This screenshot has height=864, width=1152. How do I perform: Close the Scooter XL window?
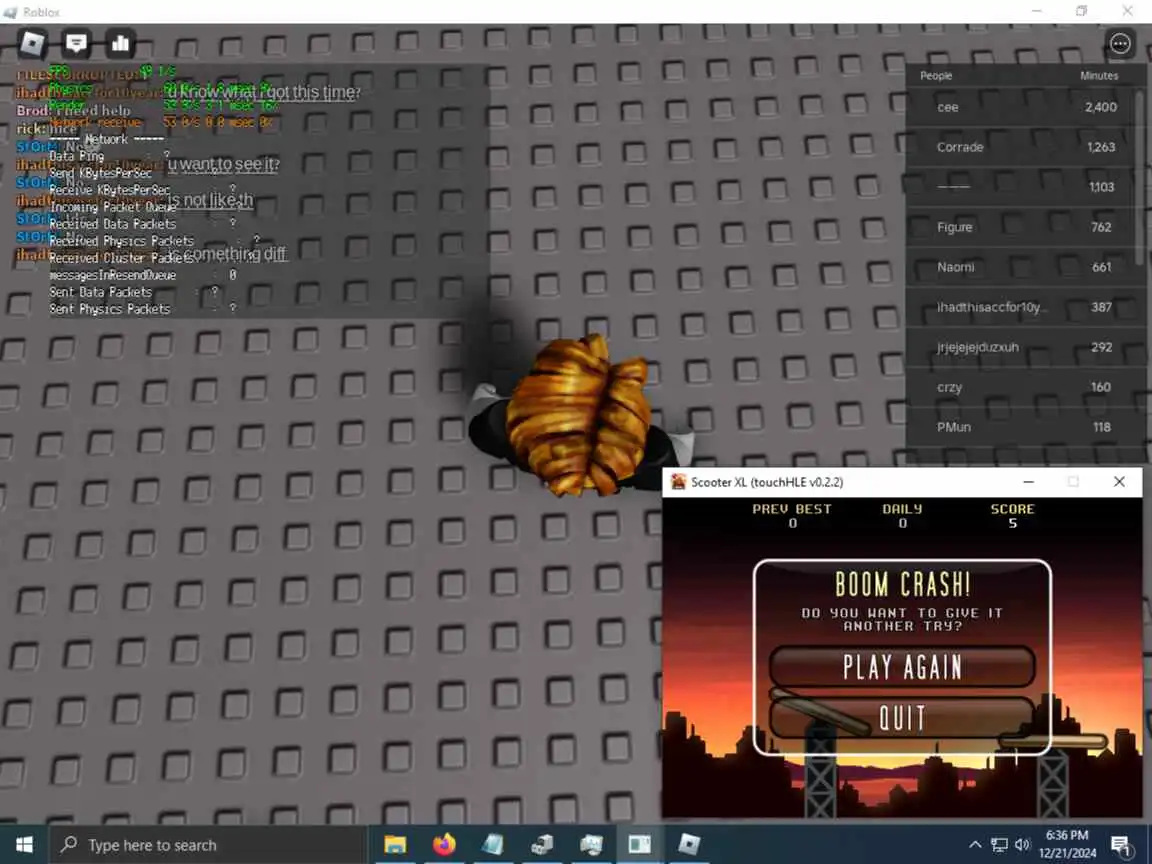pos(1119,482)
